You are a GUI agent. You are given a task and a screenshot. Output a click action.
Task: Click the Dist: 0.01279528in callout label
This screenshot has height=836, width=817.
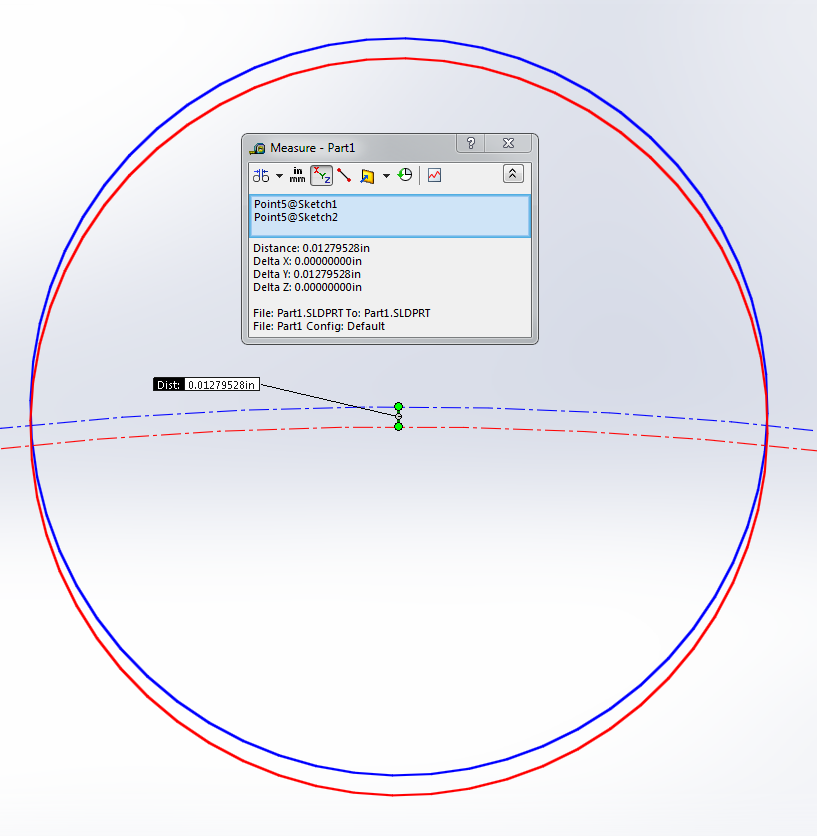pyautogui.click(x=207, y=384)
